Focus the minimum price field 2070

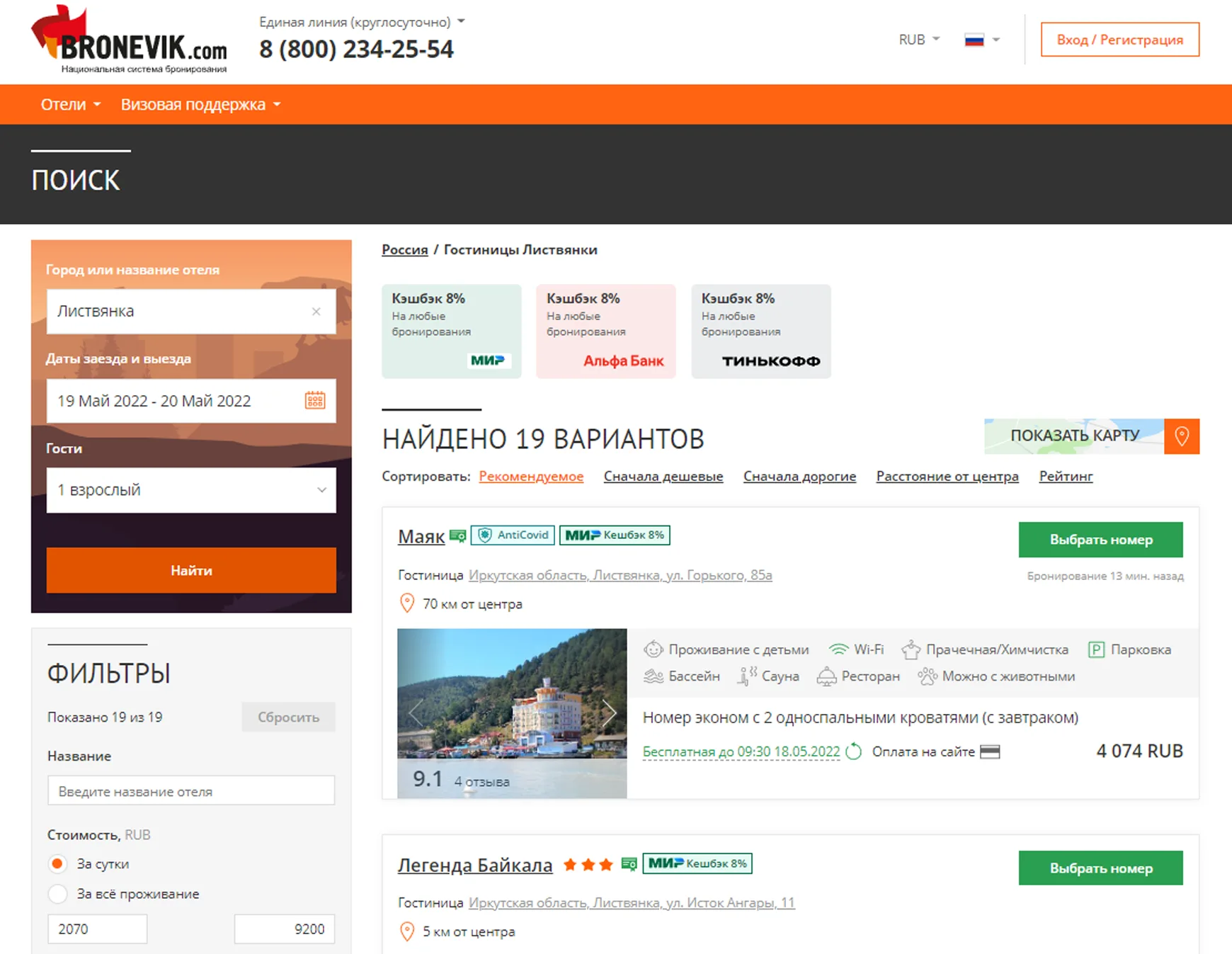click(x=97, y=929)
